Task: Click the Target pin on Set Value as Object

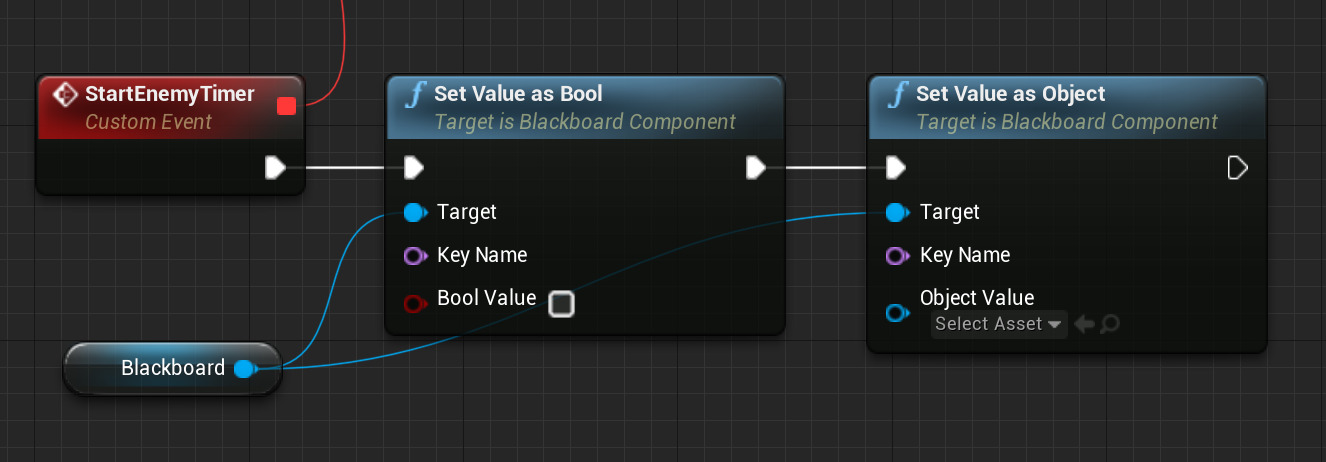Action: 898,212
